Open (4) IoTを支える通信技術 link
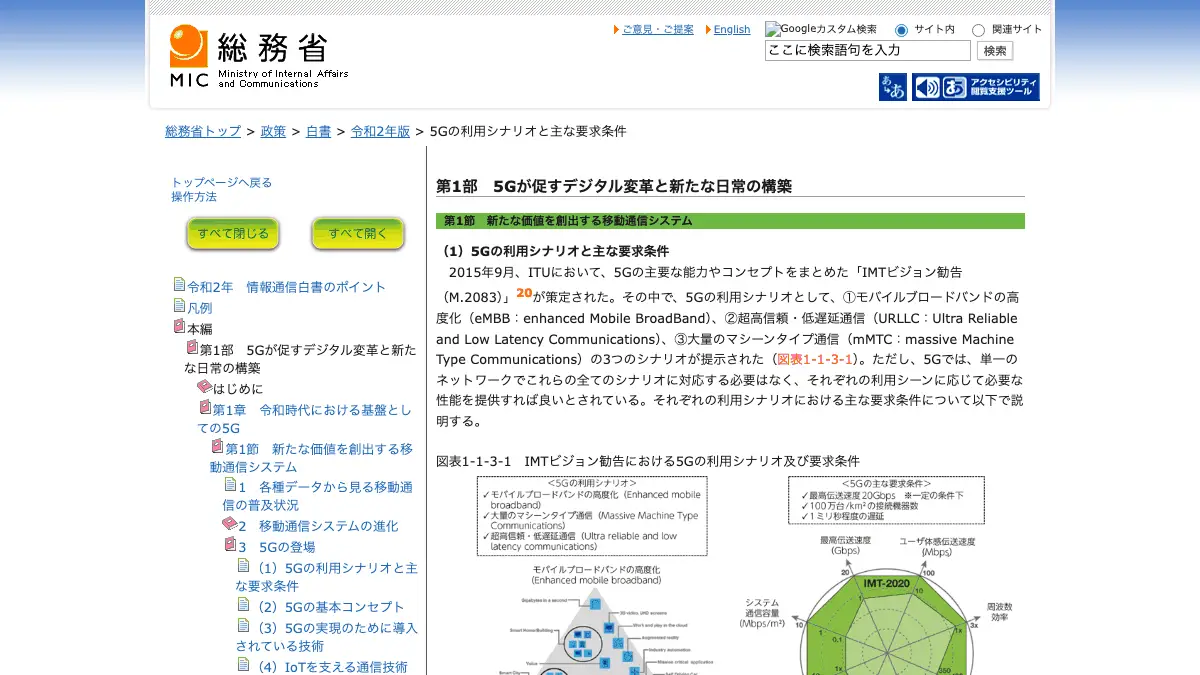 pyautogui.click(x=329, y=667)
